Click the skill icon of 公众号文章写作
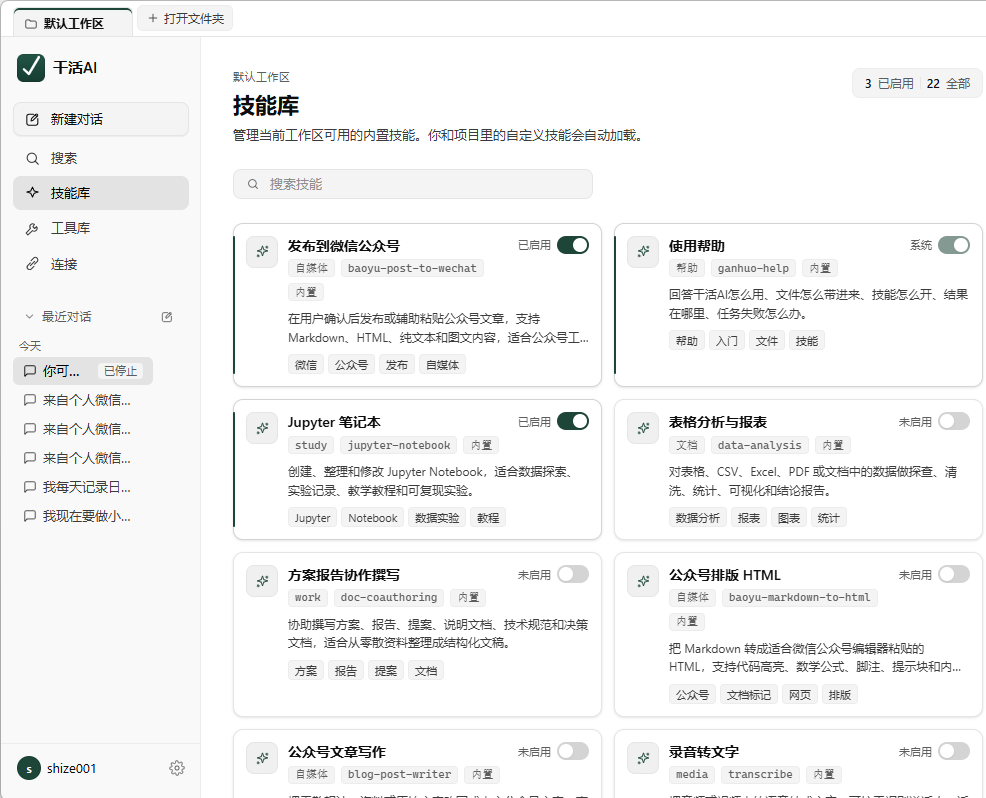Viewport: 986px width, 798px height. [x=262, y=758]
